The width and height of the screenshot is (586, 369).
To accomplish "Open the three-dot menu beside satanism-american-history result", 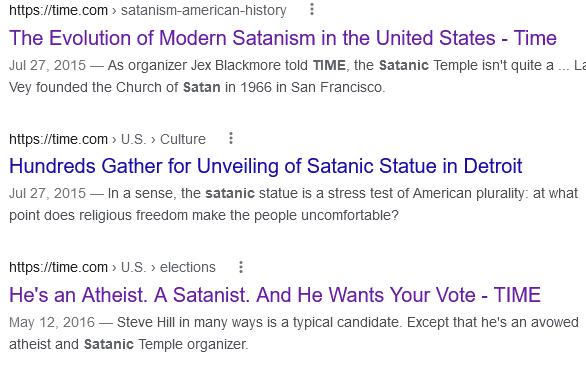I will click(312, 9).
